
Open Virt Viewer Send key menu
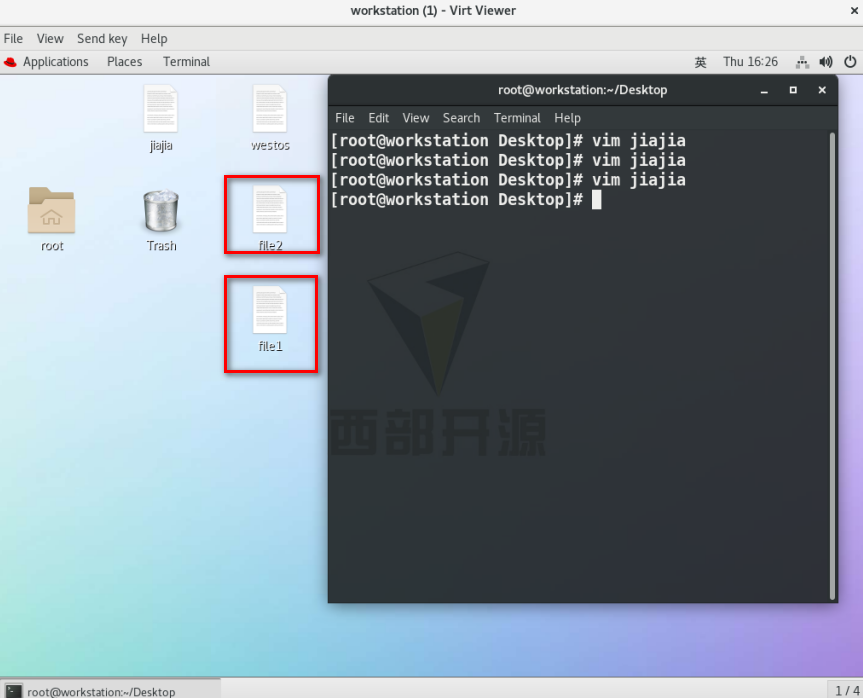102,39
